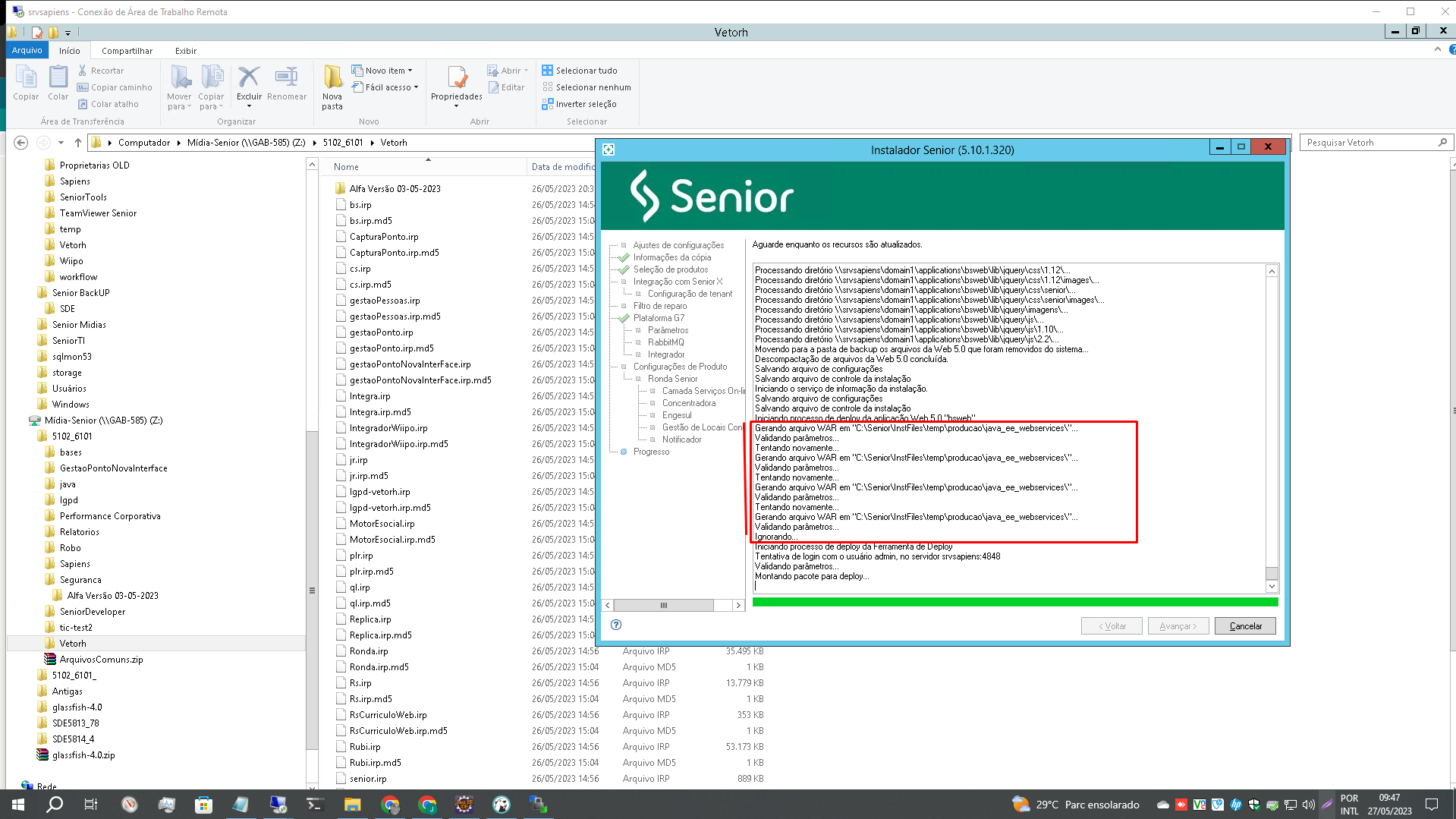Select the gestaoPessoas.irp file
The height and width of the screenshot is (819, 1456).
click(385, 301)
